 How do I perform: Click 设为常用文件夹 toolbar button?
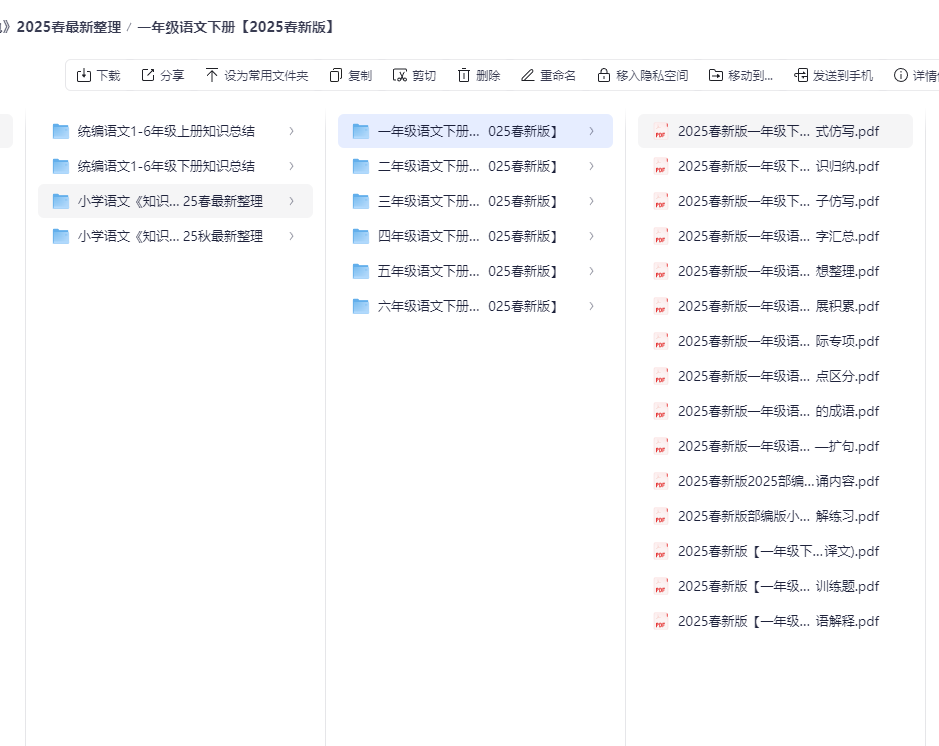[x=257, y=76]
